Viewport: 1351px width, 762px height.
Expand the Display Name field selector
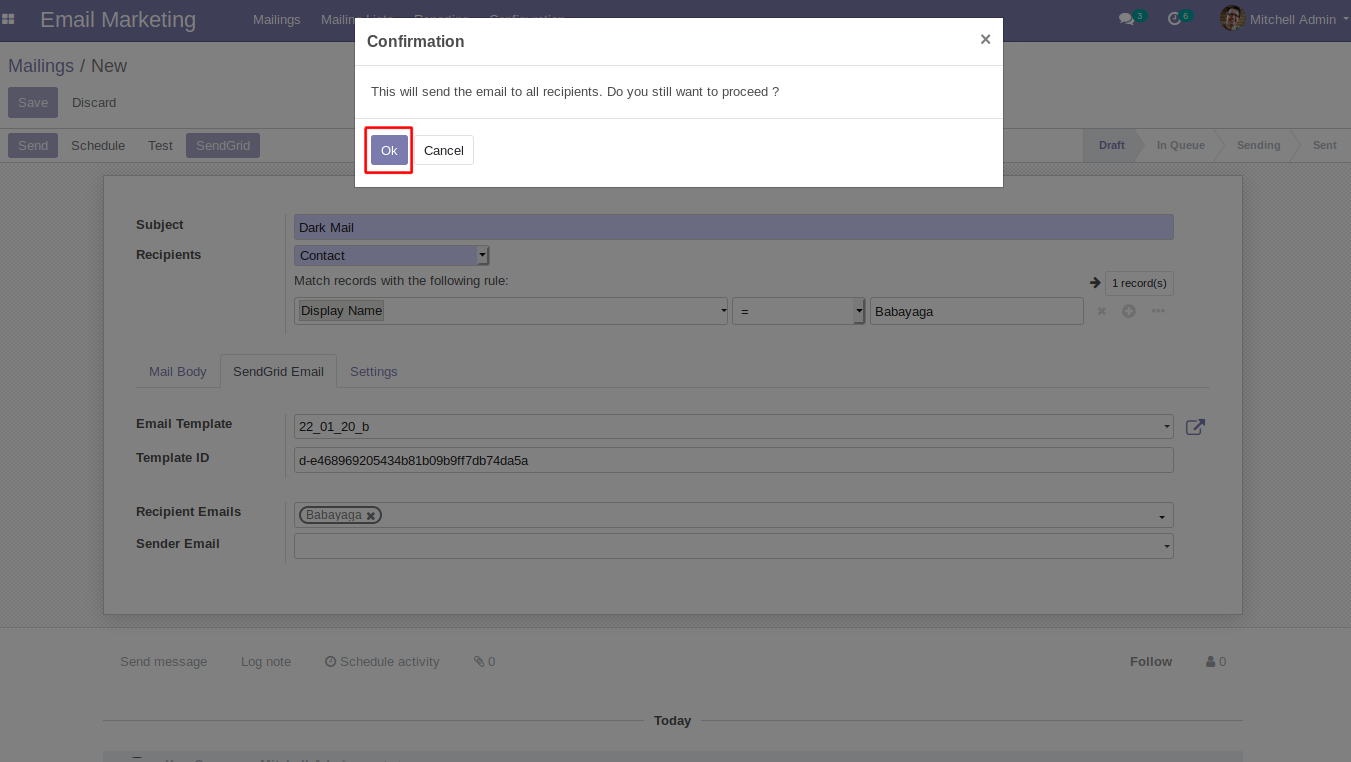tap(511, 311)
